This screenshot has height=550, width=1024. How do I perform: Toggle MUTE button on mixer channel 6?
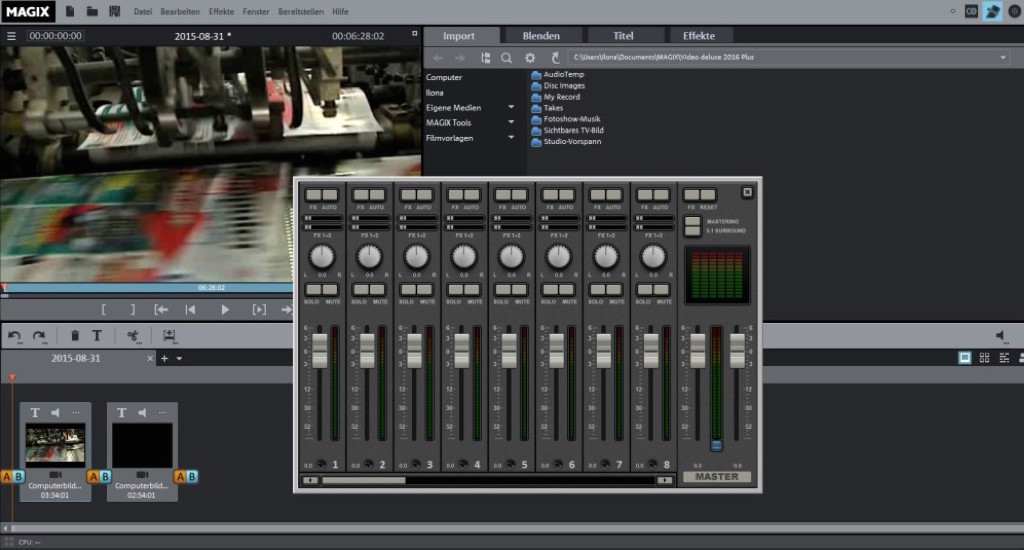567,289
